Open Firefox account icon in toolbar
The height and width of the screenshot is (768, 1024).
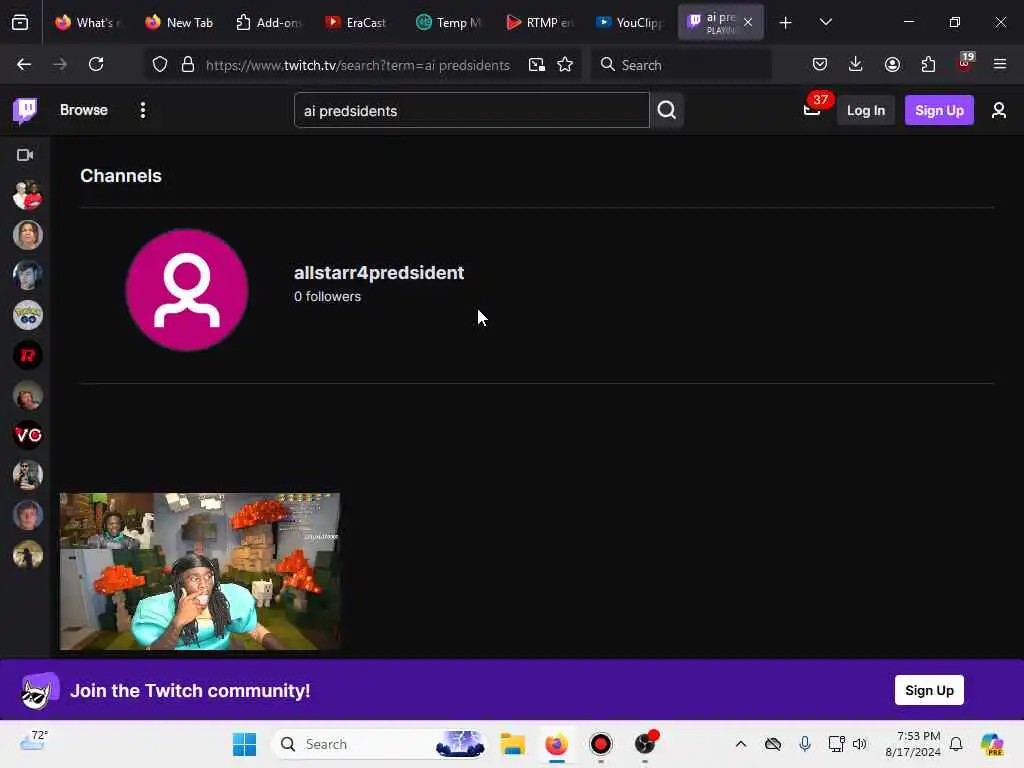pos(892,64)
